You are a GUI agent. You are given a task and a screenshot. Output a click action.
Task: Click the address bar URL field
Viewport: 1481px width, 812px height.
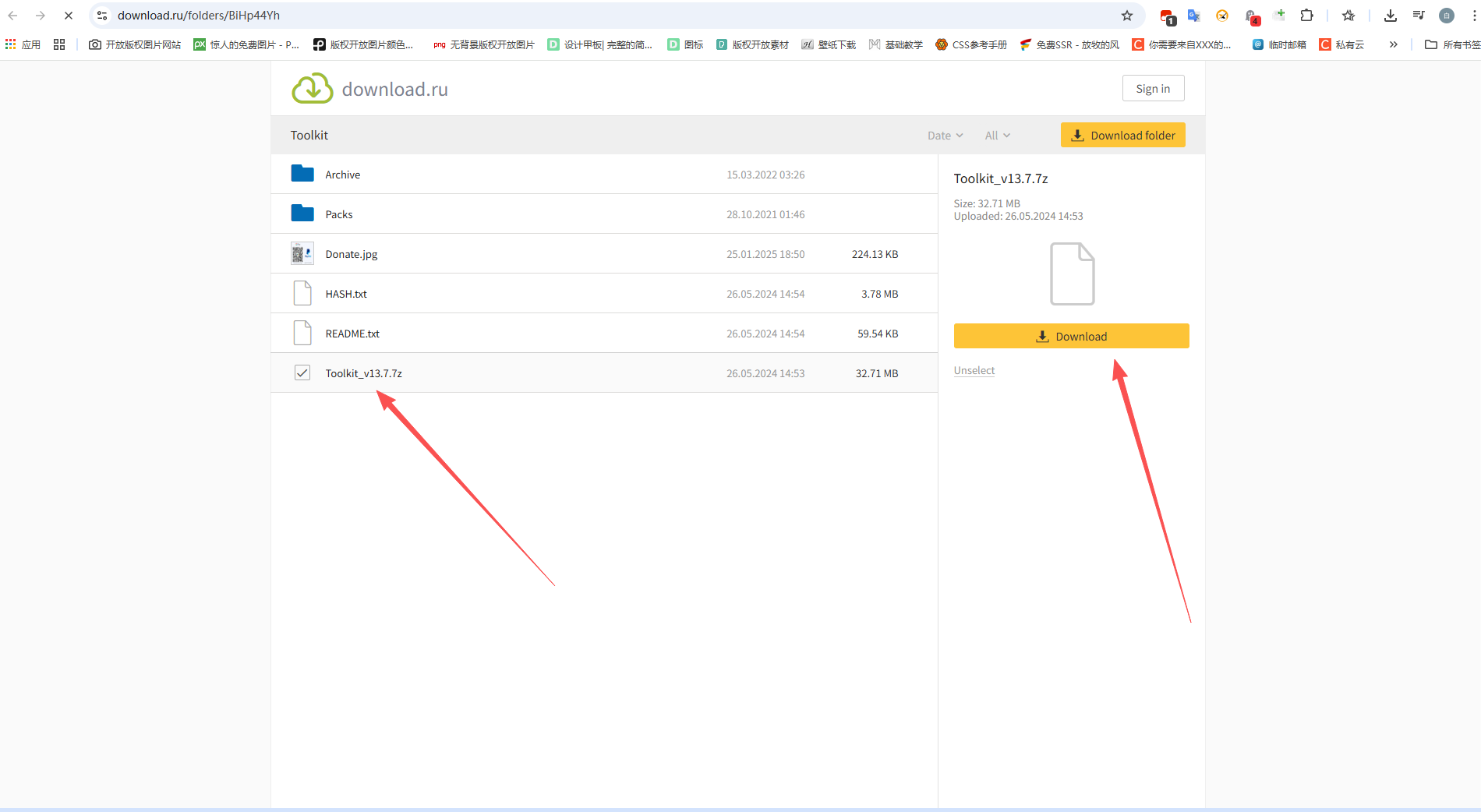coord(546,16)
